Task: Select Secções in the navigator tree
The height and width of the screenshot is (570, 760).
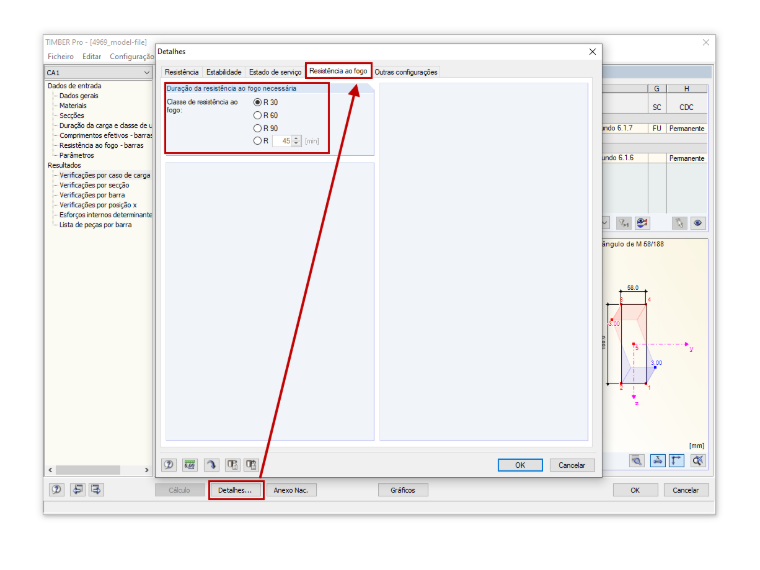Action: [x=72, y=115]
